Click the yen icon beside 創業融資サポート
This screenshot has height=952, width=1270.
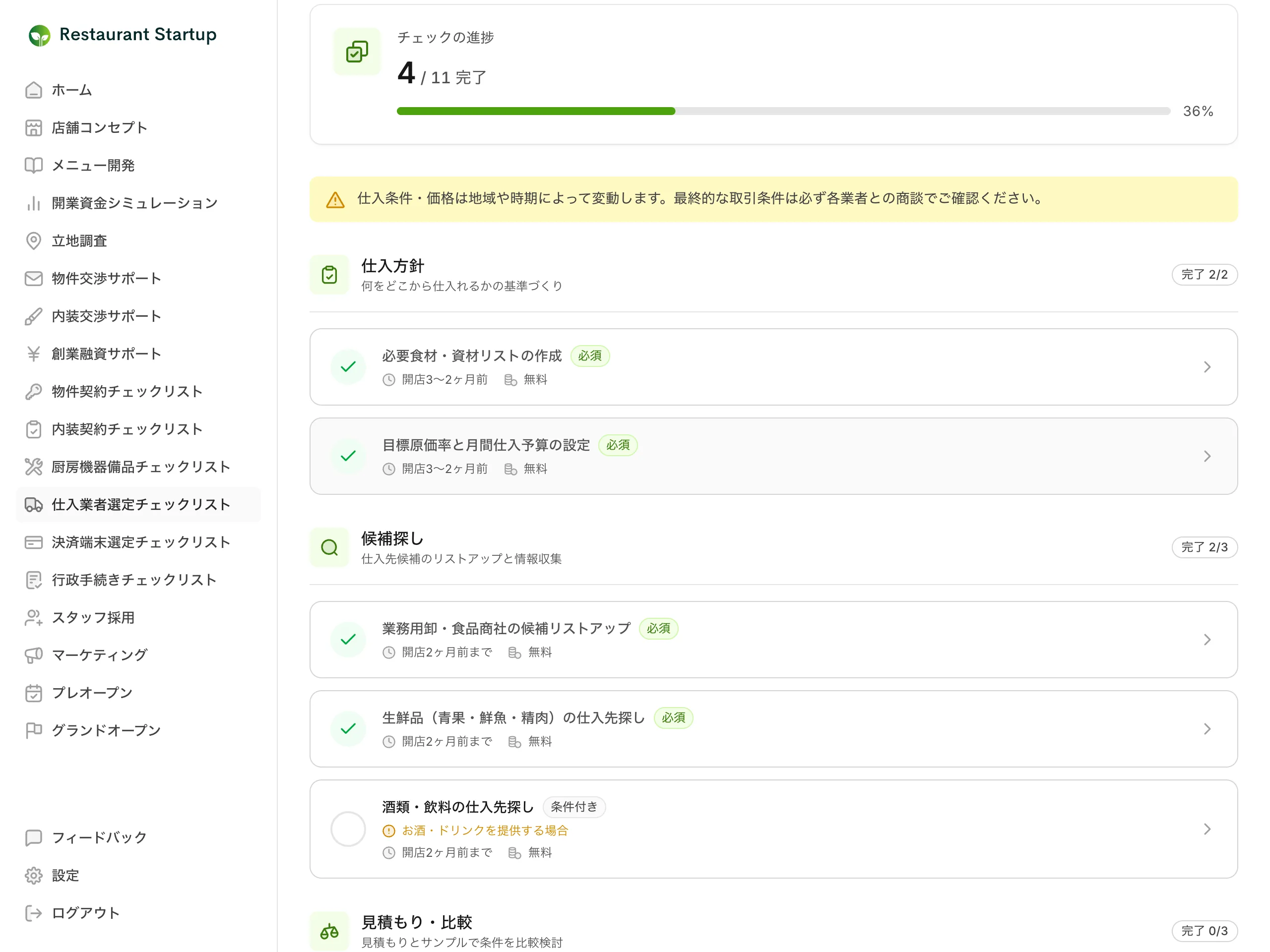(x=34, y=354)
